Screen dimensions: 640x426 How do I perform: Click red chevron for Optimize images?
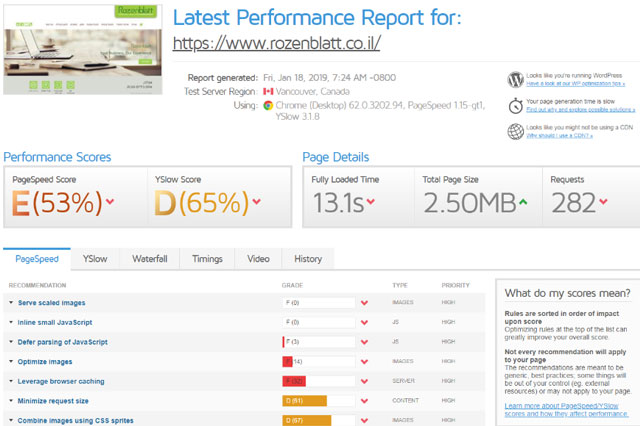click(x=364, y=362)
